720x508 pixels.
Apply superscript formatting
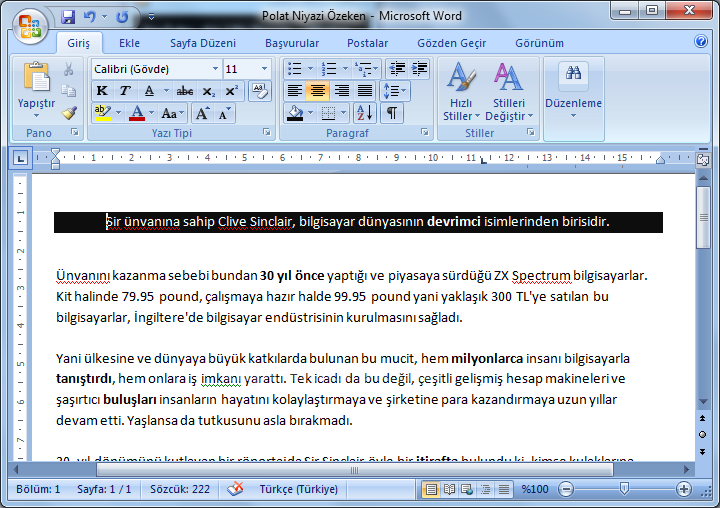231,91
